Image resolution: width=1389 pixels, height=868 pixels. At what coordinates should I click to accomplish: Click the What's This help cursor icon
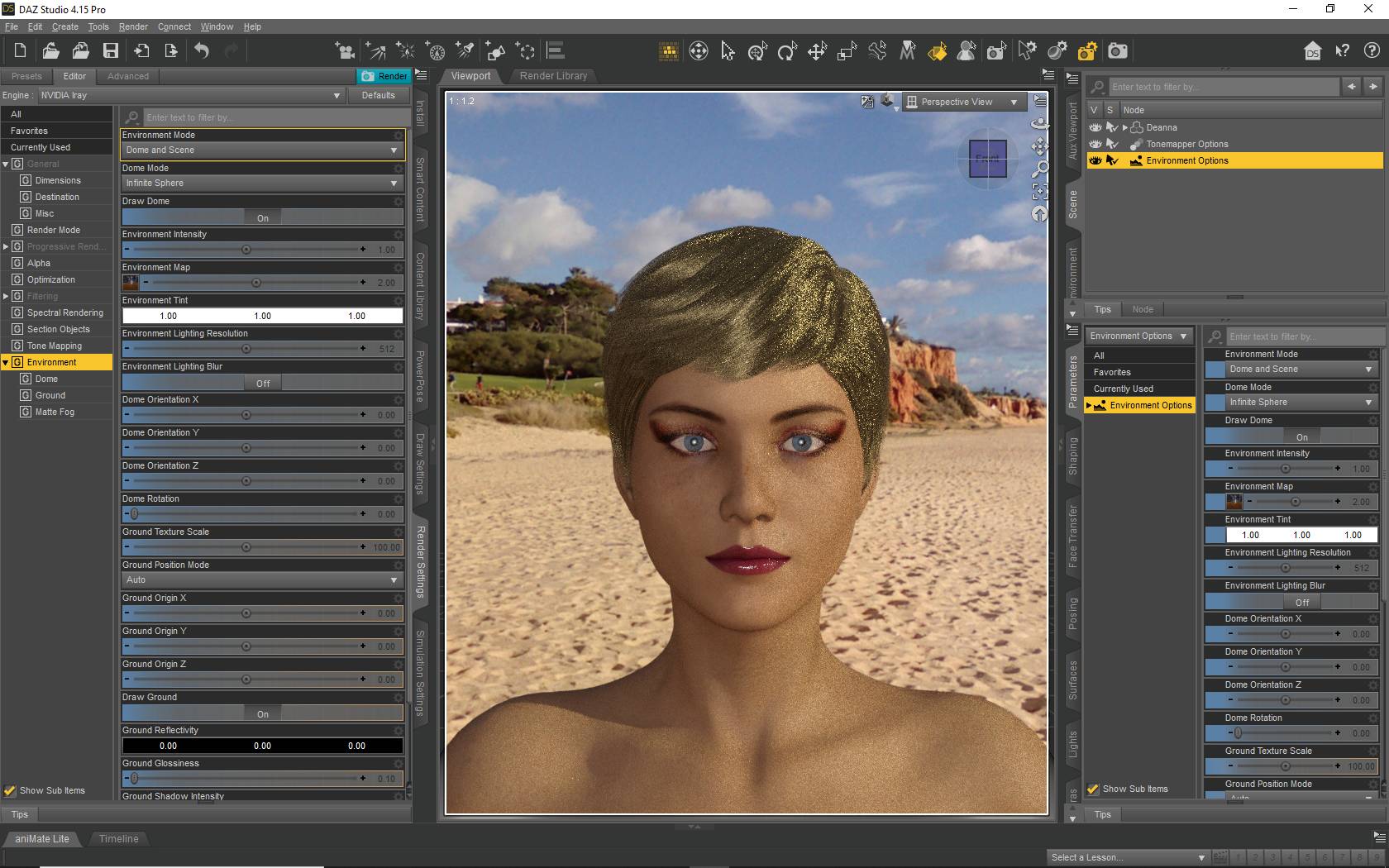(x=1342, y=51)
